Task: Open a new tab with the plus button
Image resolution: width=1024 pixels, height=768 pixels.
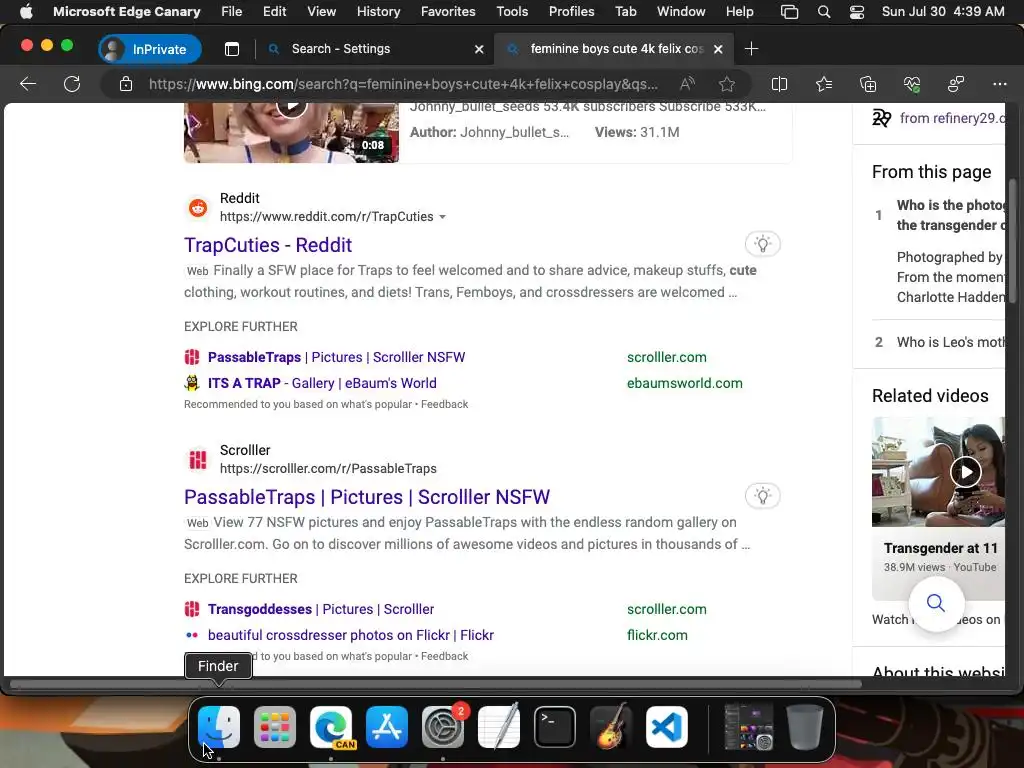Action: [751, 49]
